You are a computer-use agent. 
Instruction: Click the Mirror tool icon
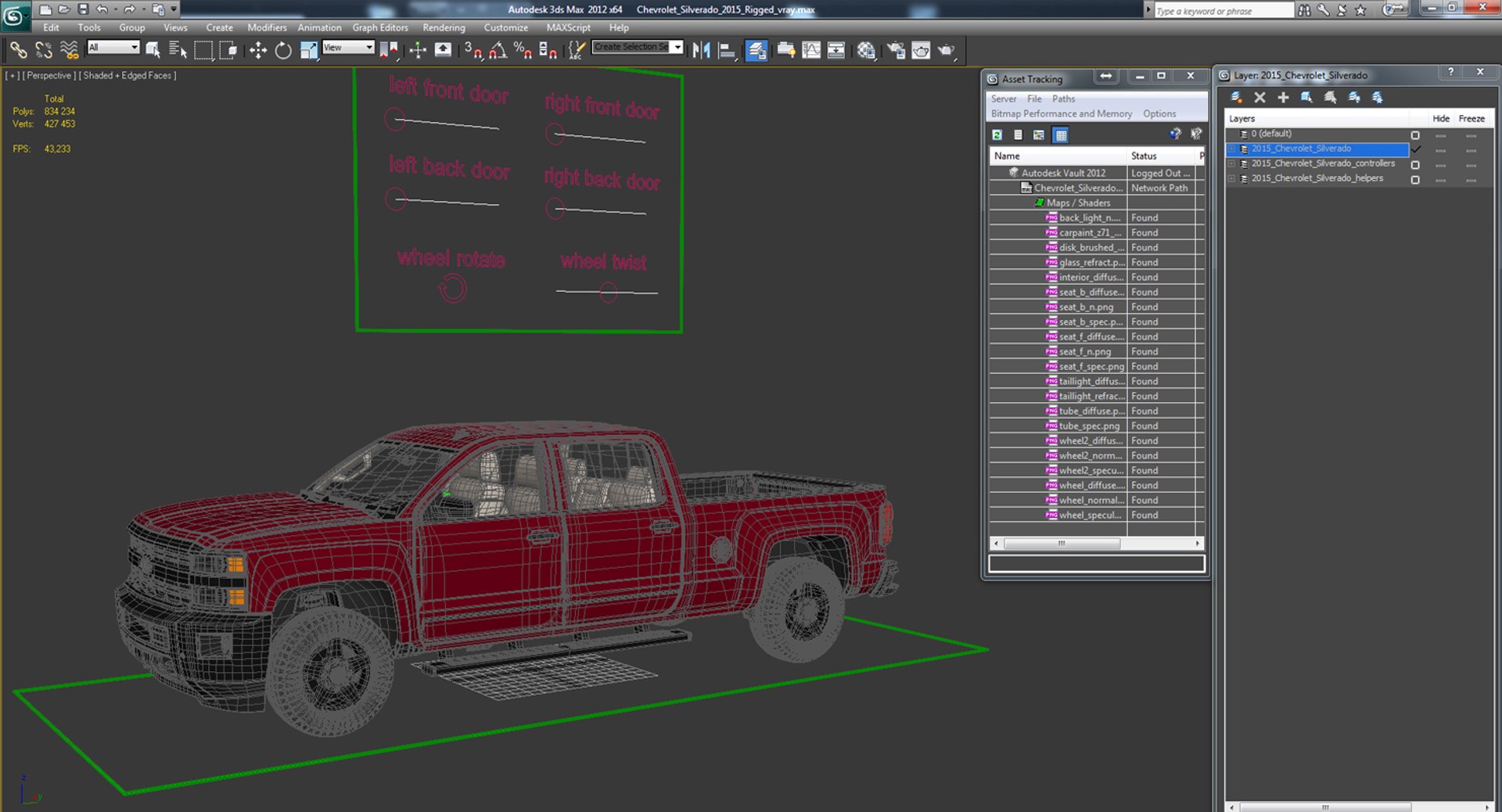pos(701,51)
